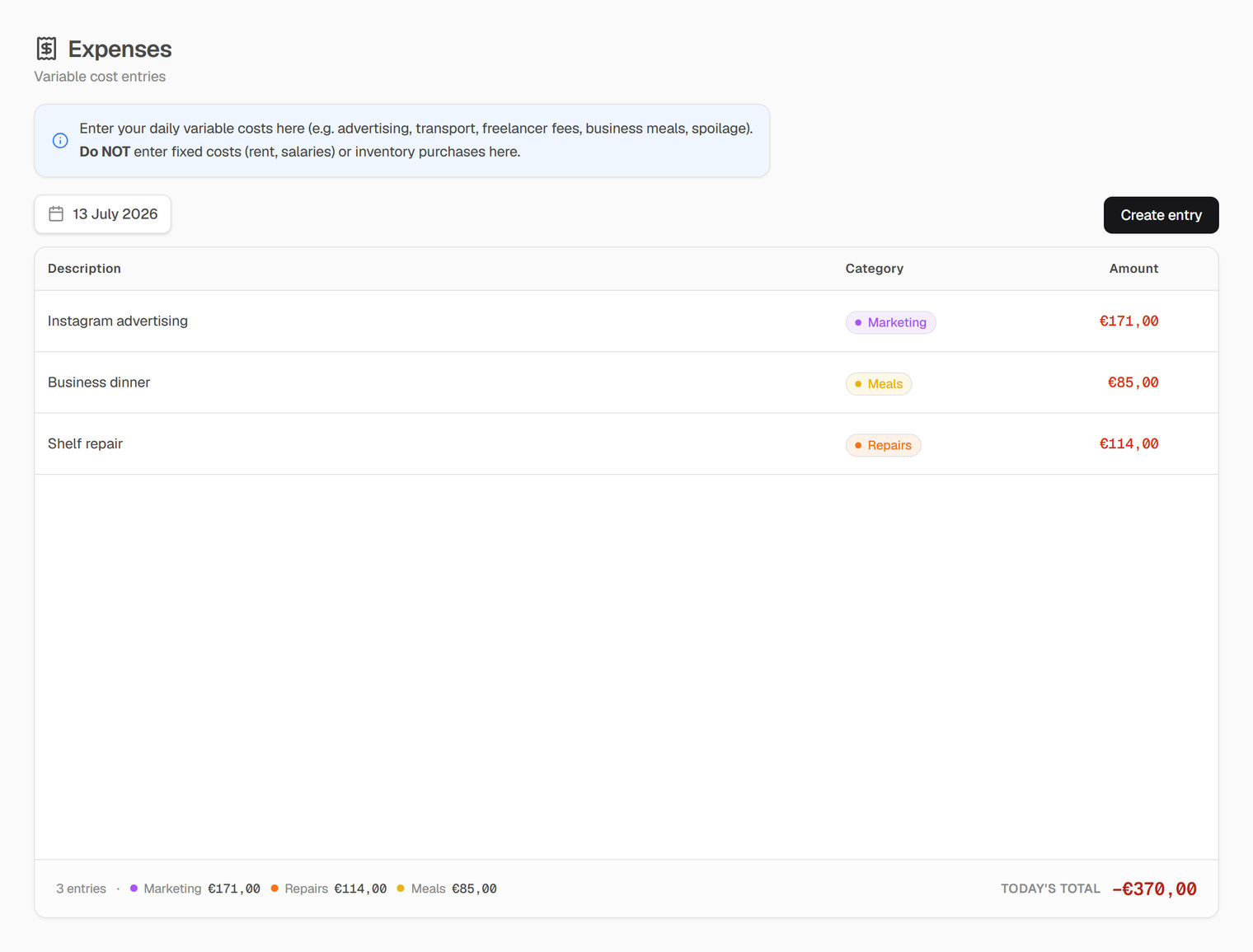Click the TODAY'S TOTAL label
Viewport: 1253px width, 952px height.
pyautogui.click(x=1050, y=889)
